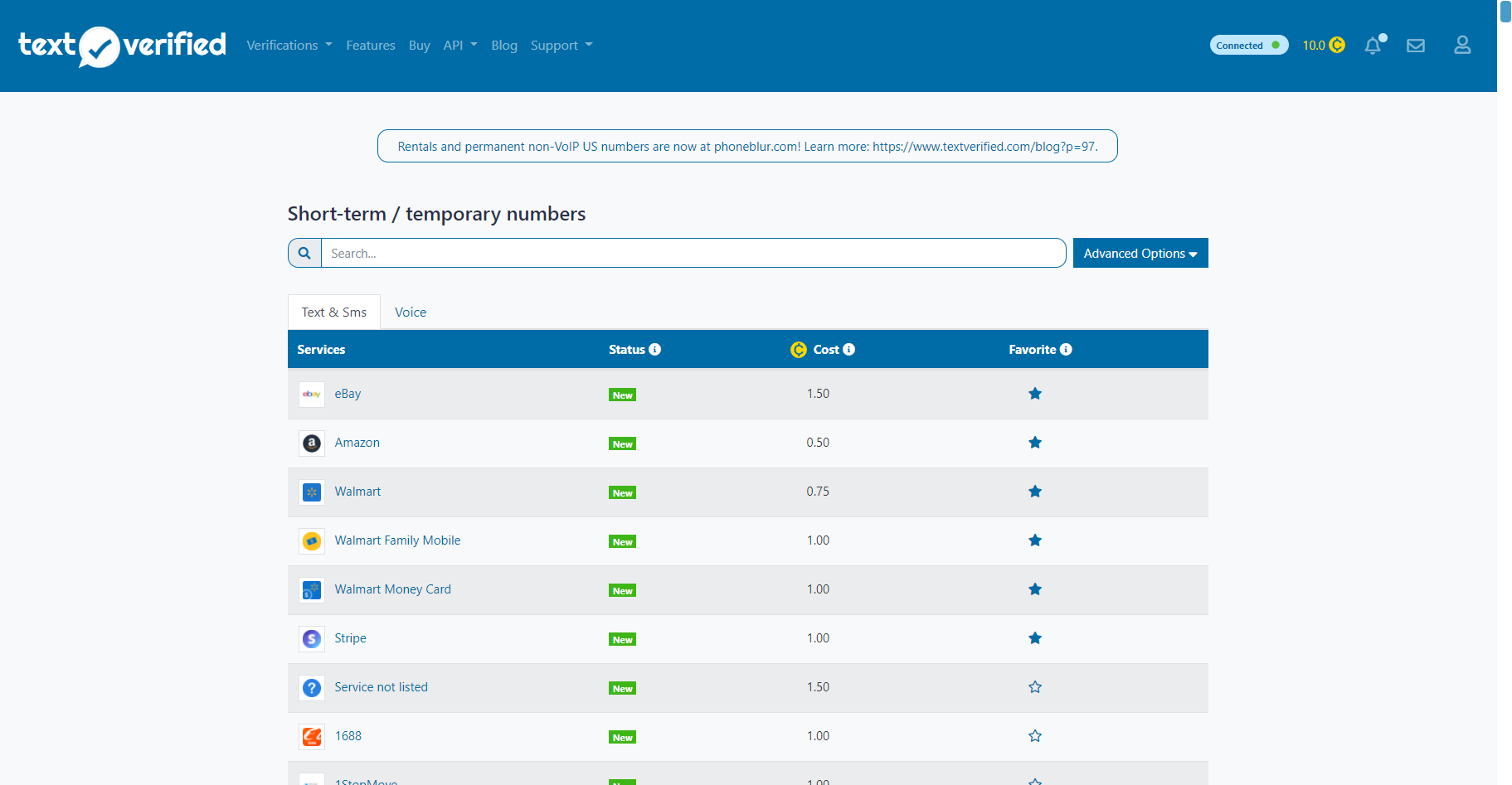Image resolution: width=1512 pixels, height=785 pixels.
Task: Click the eBay New status badge
Action: (622, 395)
